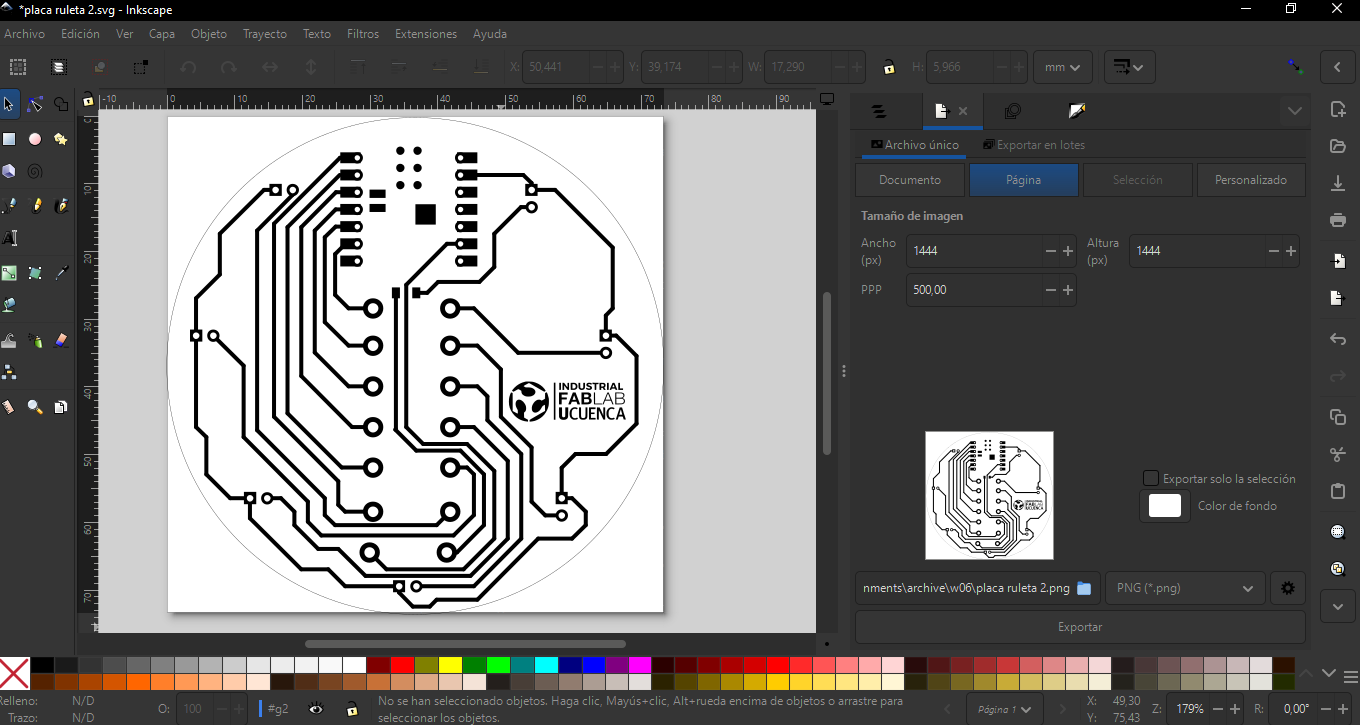Toggle layer visibility eye icon
Viewport: 1360px width, 725px height.
tap(316, 709)
